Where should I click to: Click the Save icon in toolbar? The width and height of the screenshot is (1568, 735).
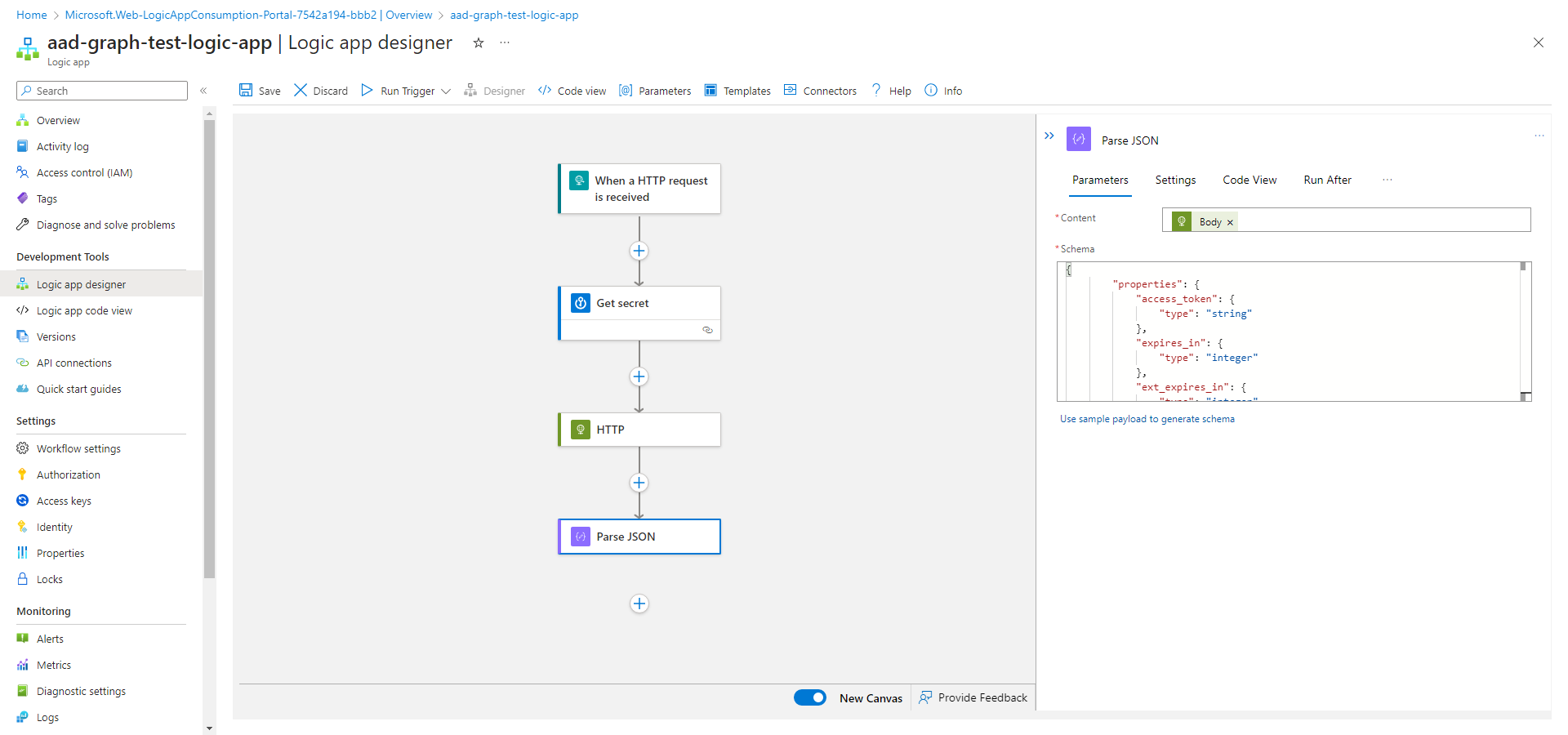(246, 91)
